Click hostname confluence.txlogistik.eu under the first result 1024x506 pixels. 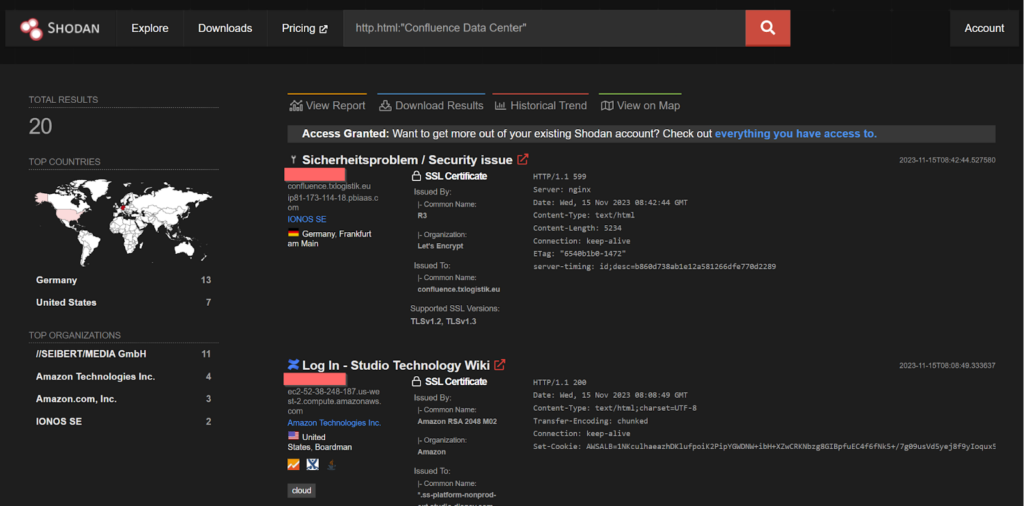coord(329,186)
